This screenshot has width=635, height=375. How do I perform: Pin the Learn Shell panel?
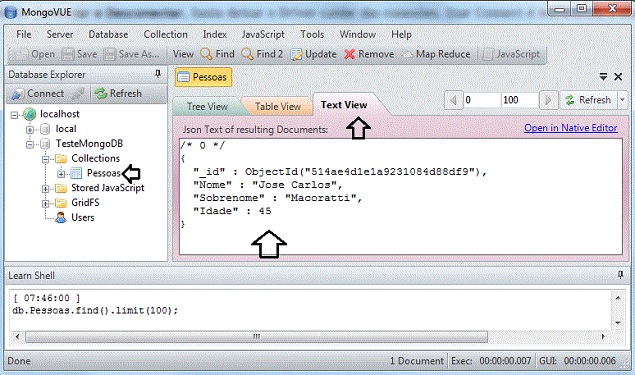tap(620, 275)
